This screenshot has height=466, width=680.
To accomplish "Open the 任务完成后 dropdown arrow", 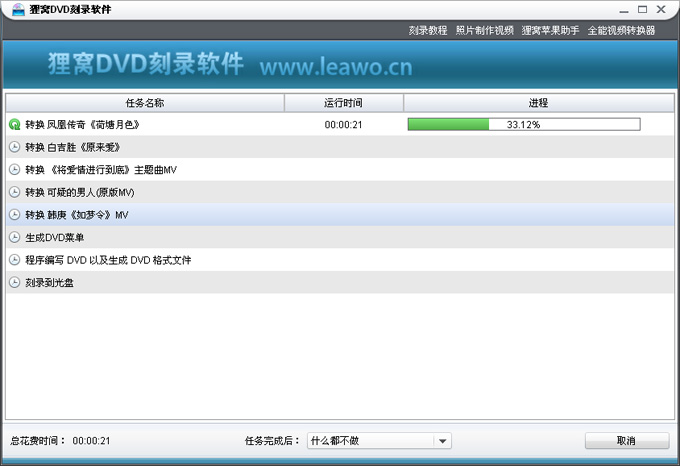I will tap(442, 441).
